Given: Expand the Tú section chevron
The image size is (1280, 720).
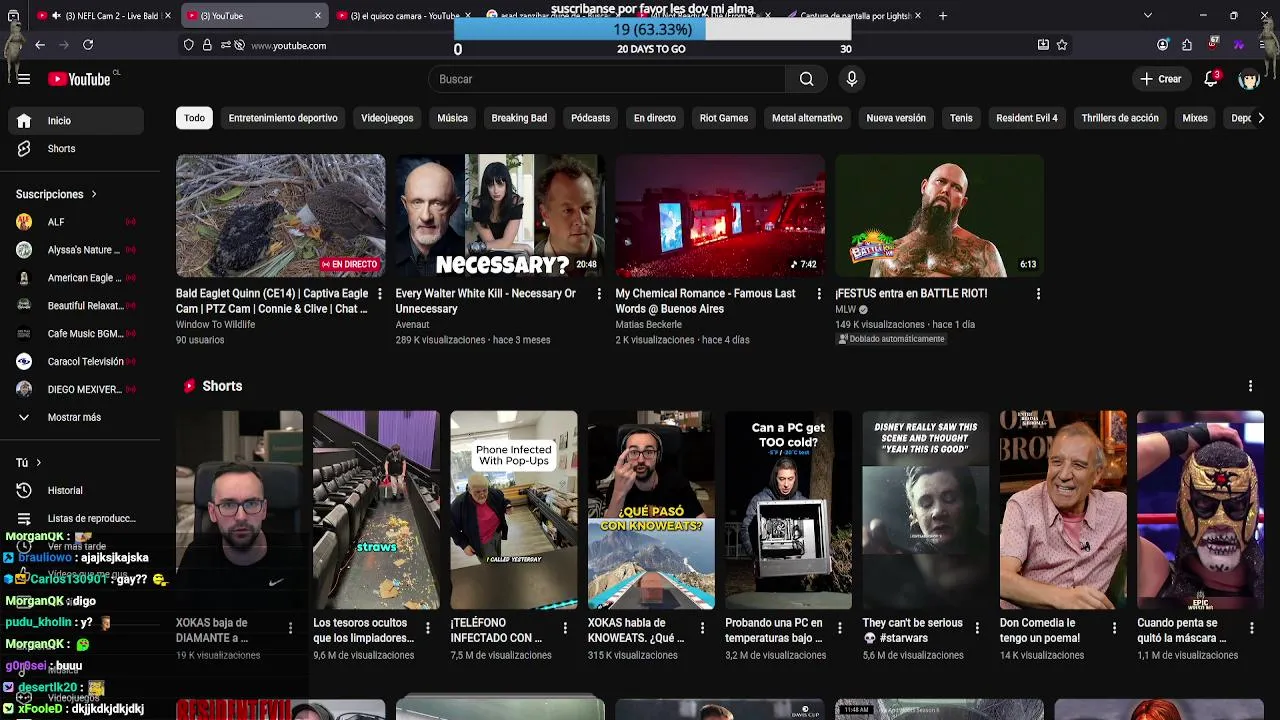Looking at the screenshot, I should [38, 463].
